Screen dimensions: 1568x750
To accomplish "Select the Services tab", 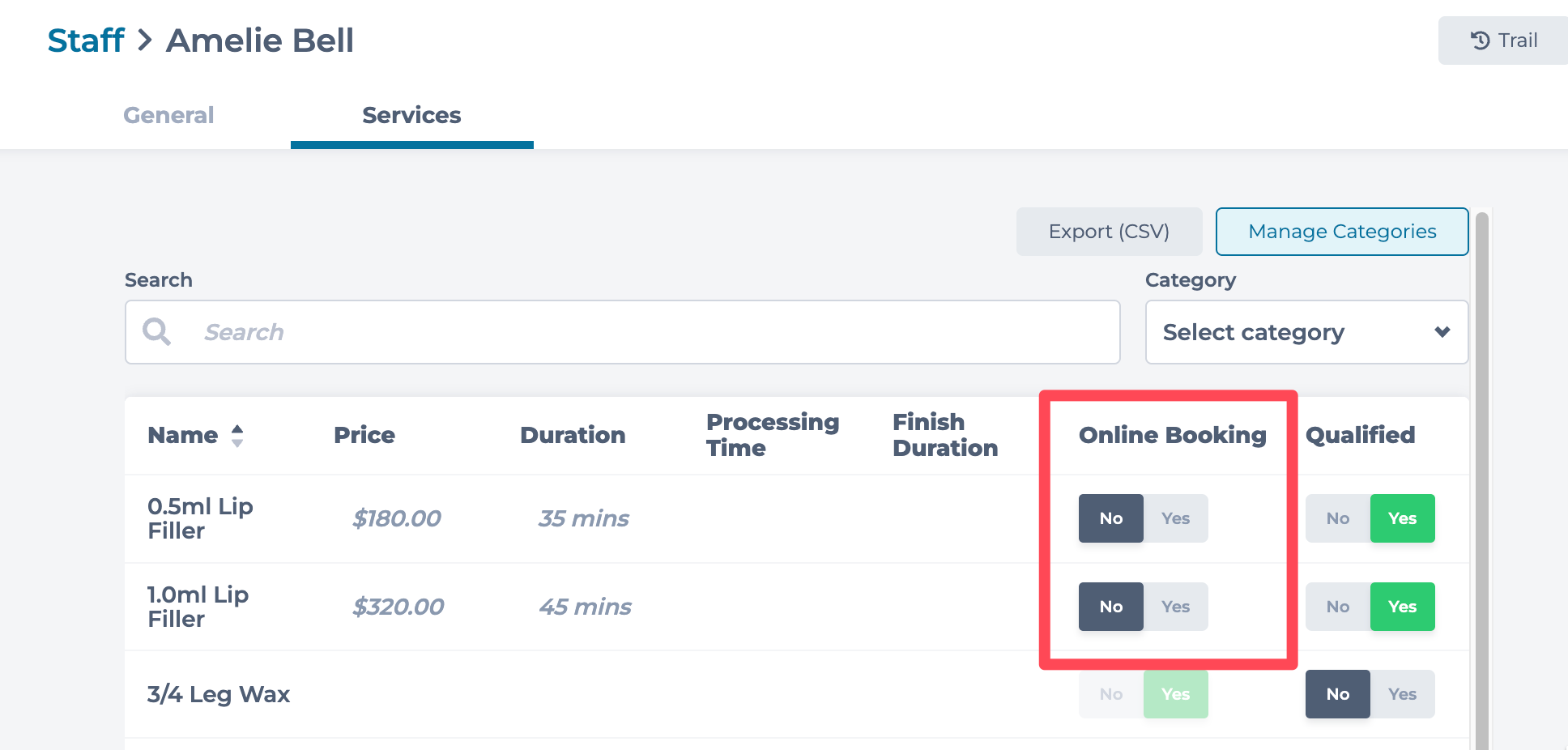I will pos(411,115).
